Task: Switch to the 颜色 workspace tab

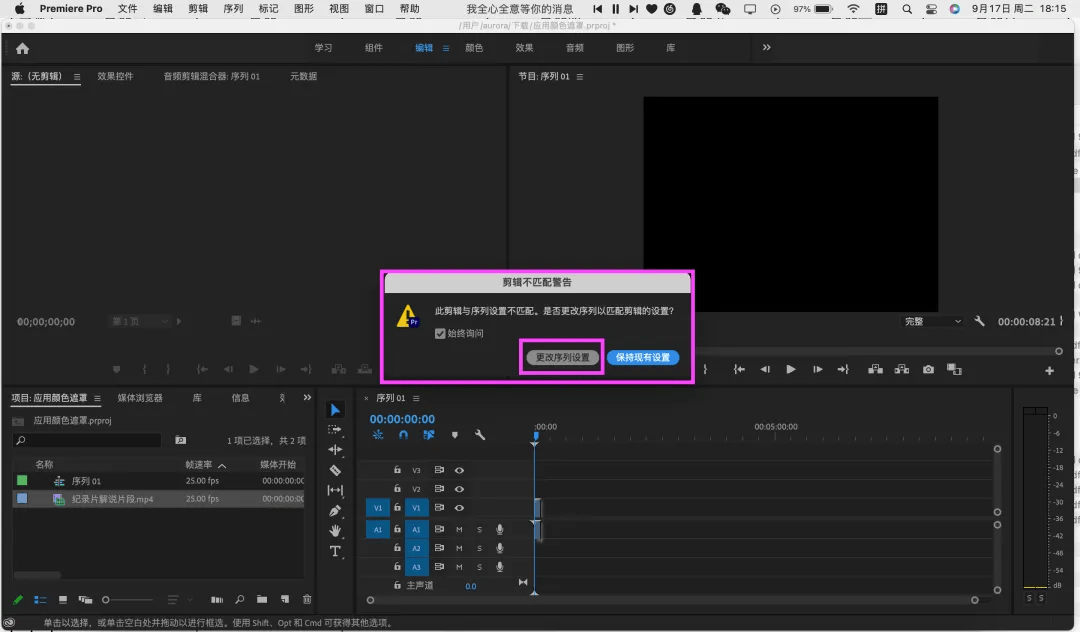Action: 474,48
